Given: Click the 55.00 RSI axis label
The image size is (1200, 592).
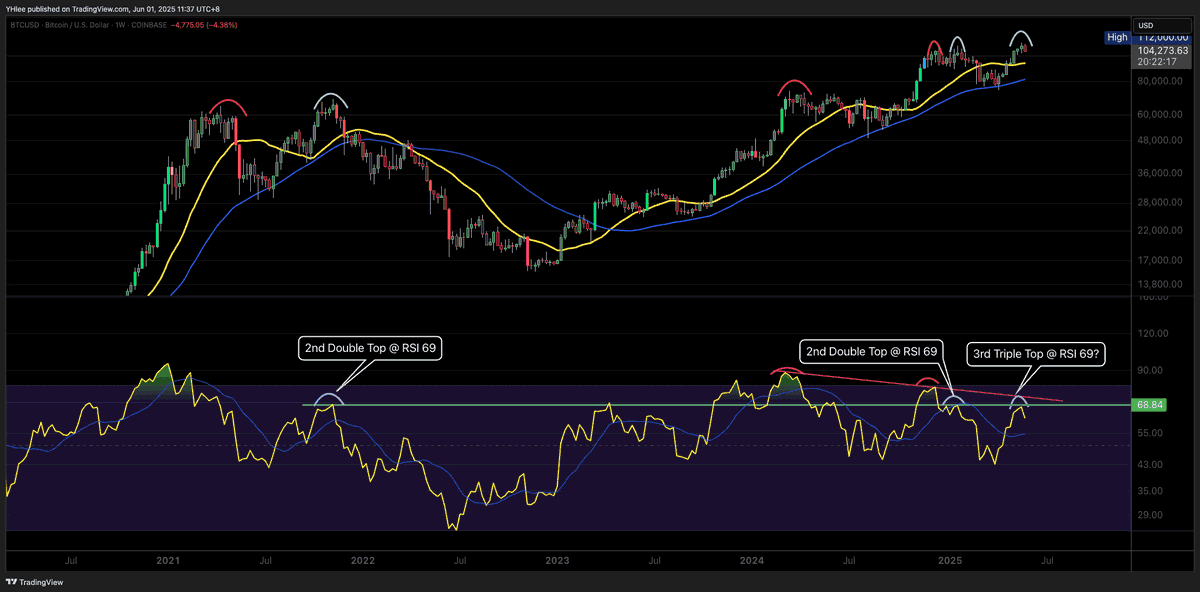Looking at the screenshot, I should (1149, 433).
